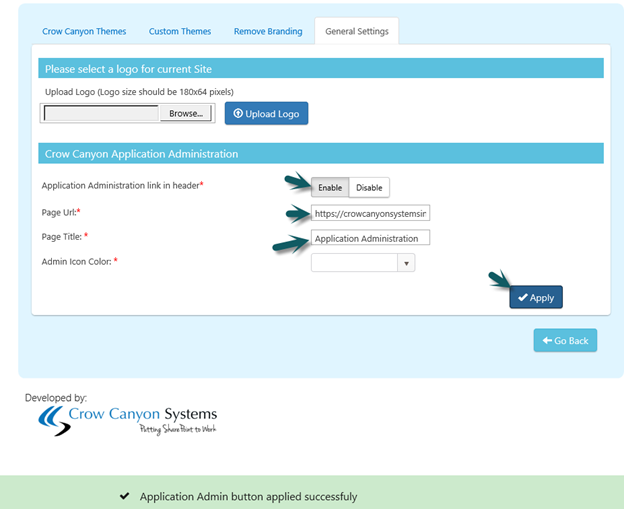624x509 pixels.
Task: Click the 'Application Administration link in header' label
Action: tap(122, 185)
